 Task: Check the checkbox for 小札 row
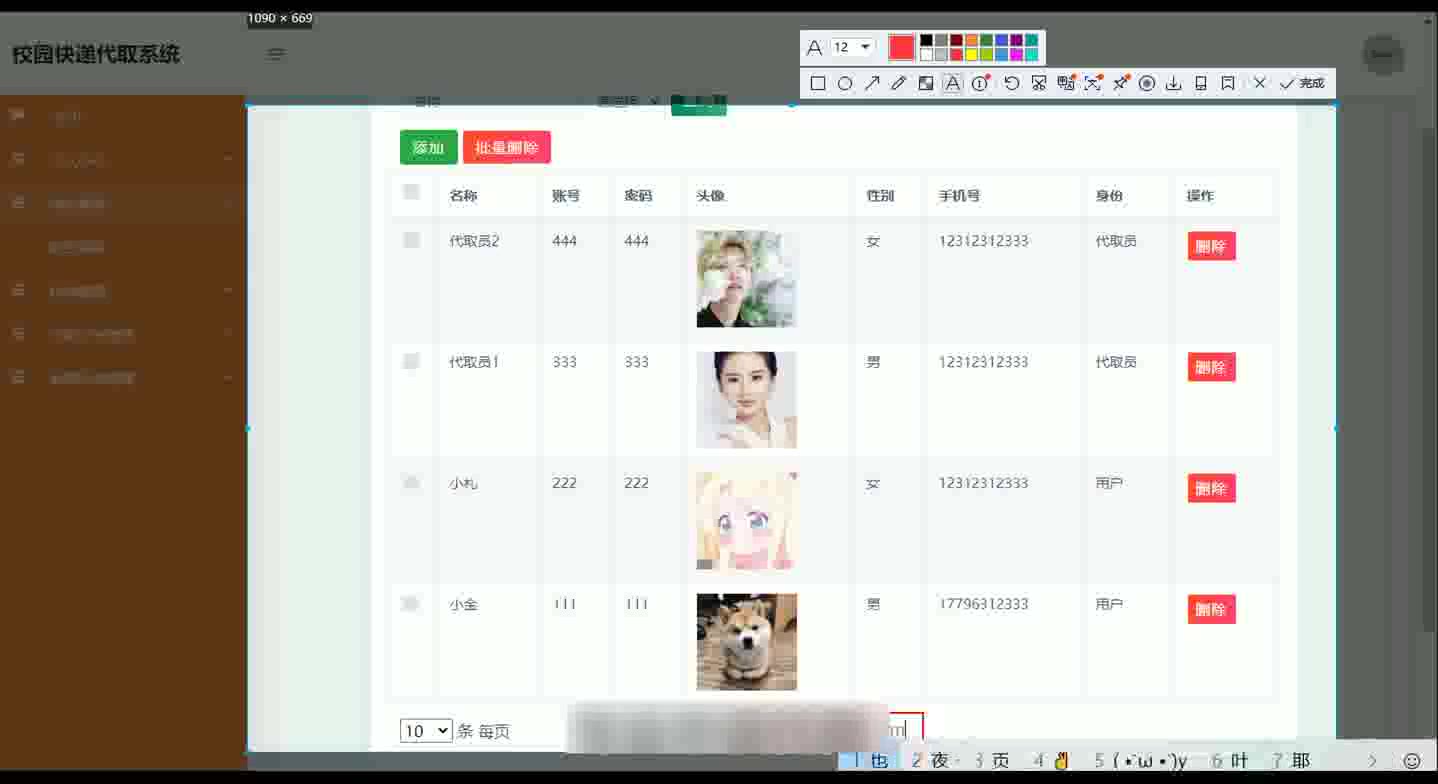411,482
